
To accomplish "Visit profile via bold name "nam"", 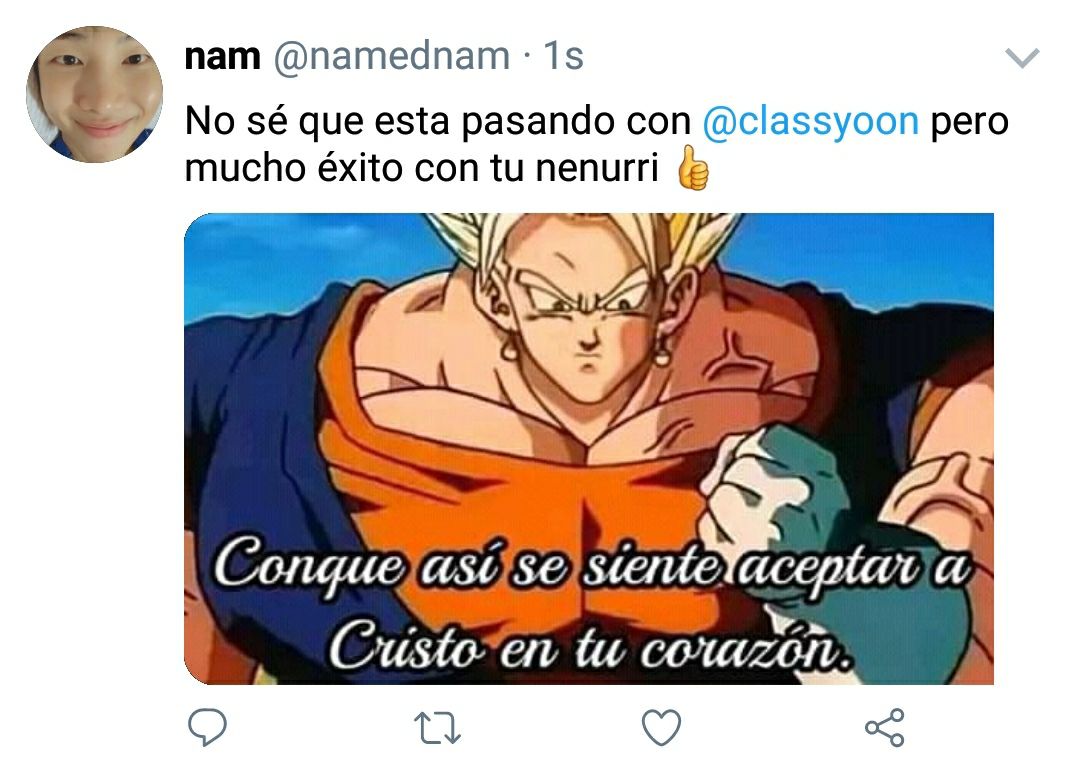I will coord(222,56).
